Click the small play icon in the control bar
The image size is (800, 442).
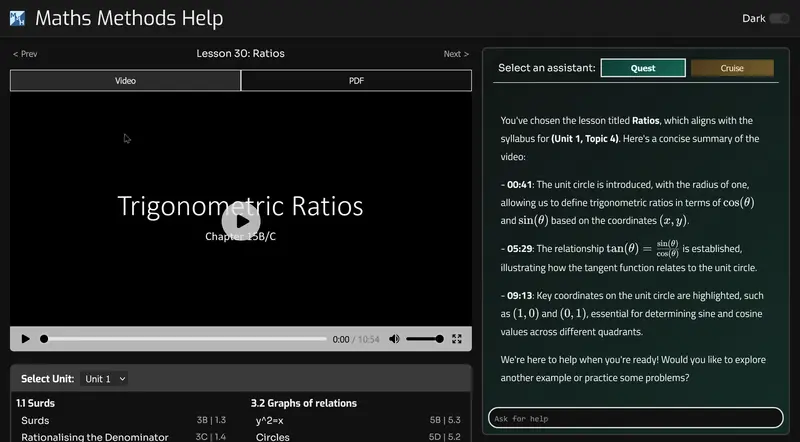tap(26, 339)
